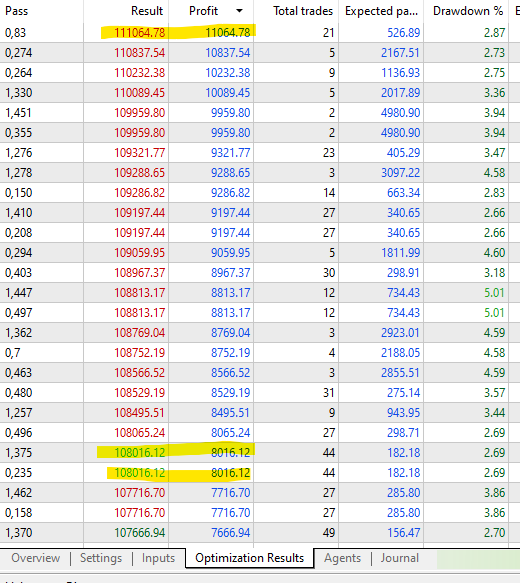Open the Inputs tab
520x583 pixels.
click(158, 558)
